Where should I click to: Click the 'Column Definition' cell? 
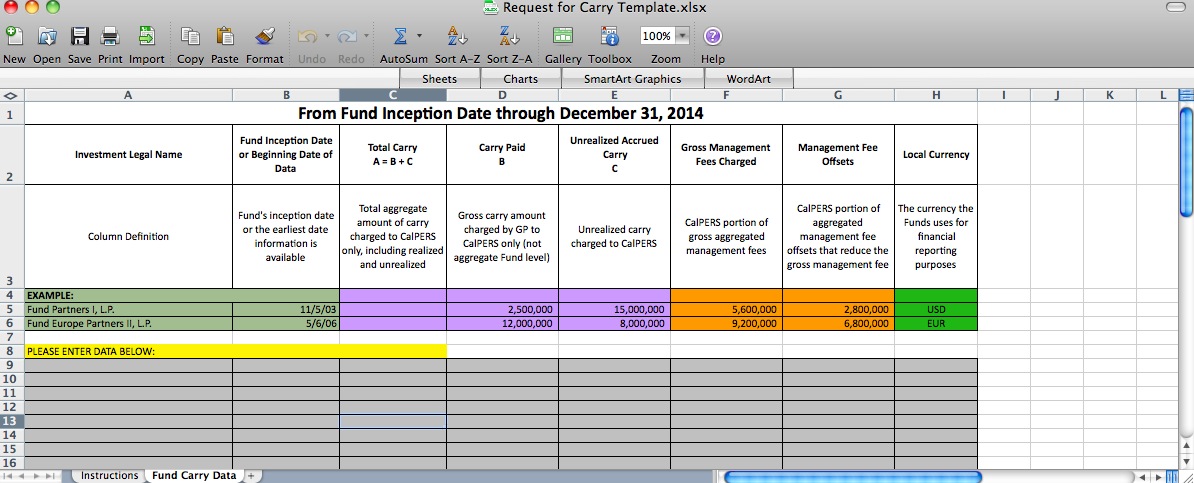tap(128, 236)
